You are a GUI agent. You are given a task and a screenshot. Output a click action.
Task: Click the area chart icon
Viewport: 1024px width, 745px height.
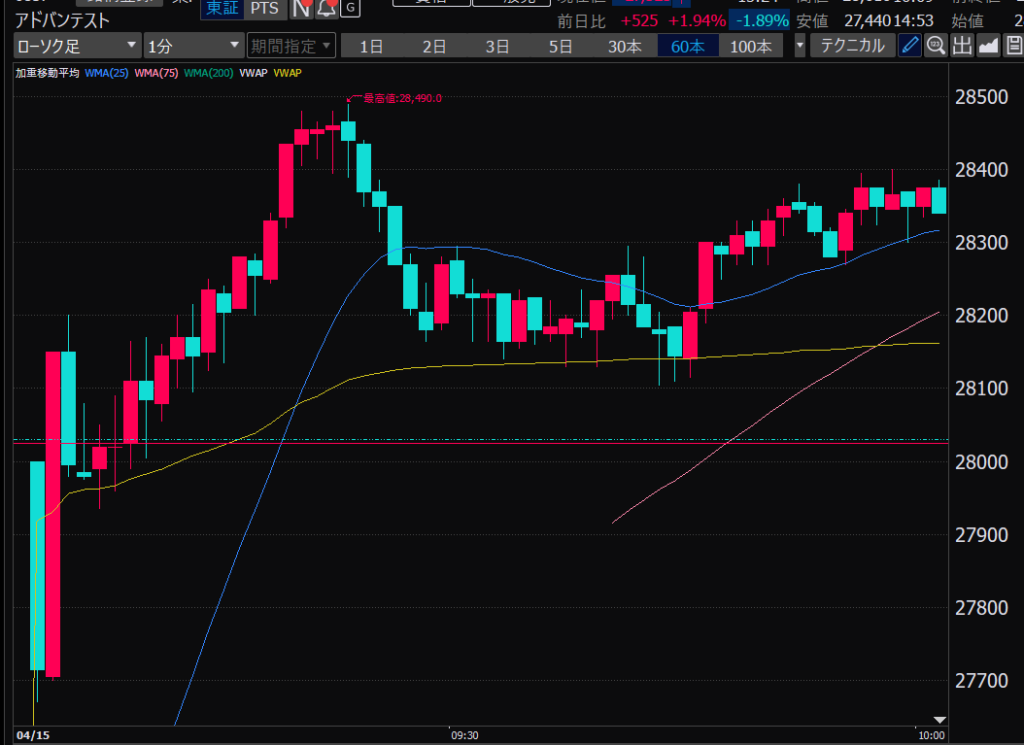point(988,46)
